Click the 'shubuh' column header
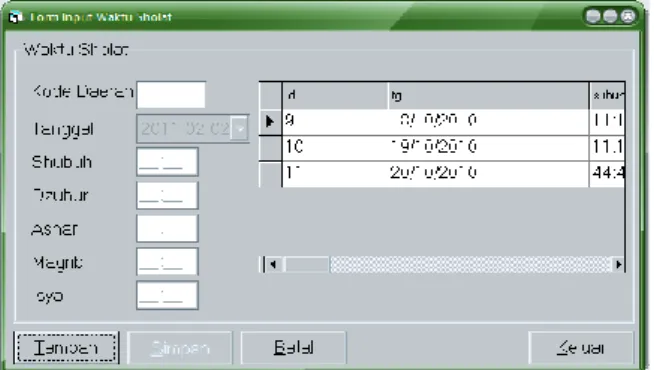This screenshot has width=654, height=370. [607, 96]
